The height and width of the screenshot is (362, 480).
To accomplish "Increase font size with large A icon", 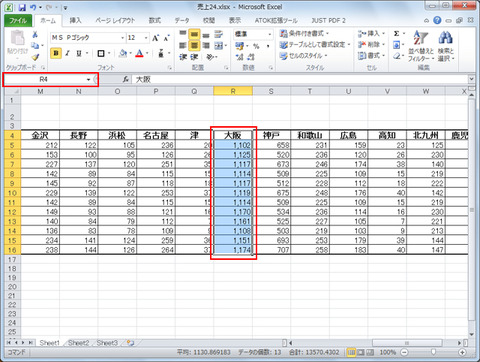I will [x=156, y=38].
